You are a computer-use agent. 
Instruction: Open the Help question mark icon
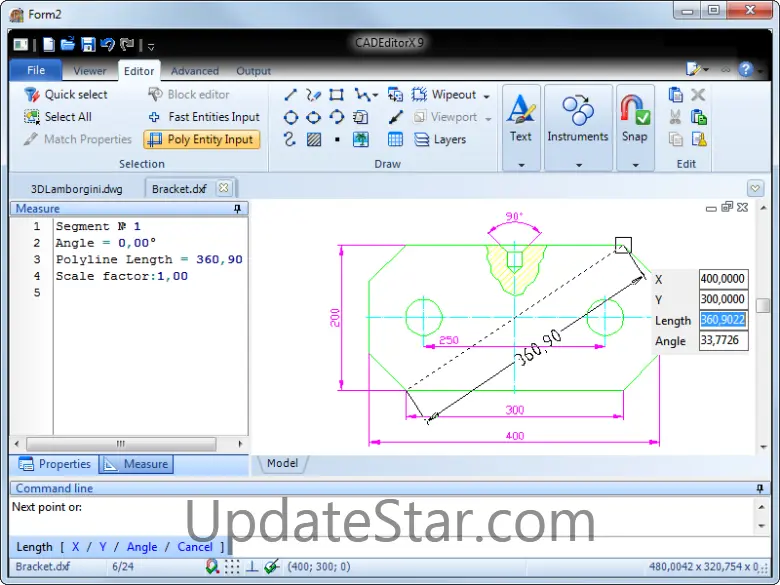click(x=745, y=69)
